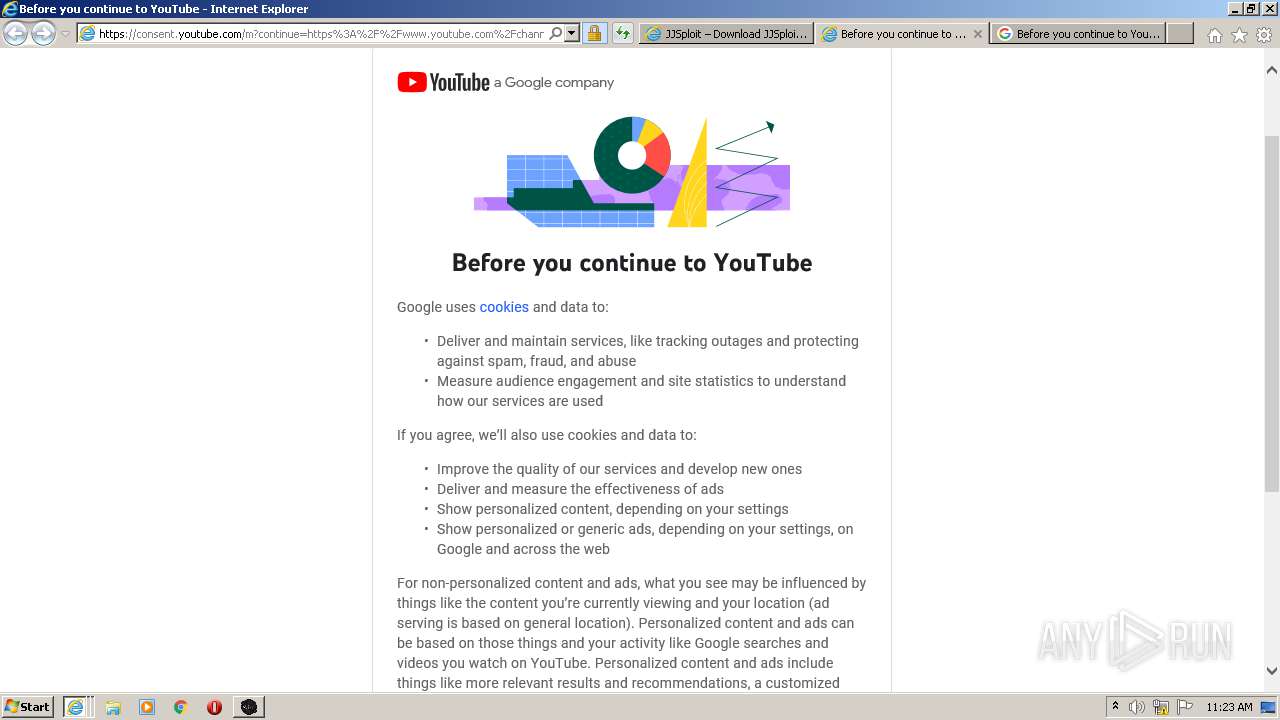The height and width of the screenshot is (720, 1280).
Task: Click Internet Explorer taskbar icon
Action: (77, 706)
